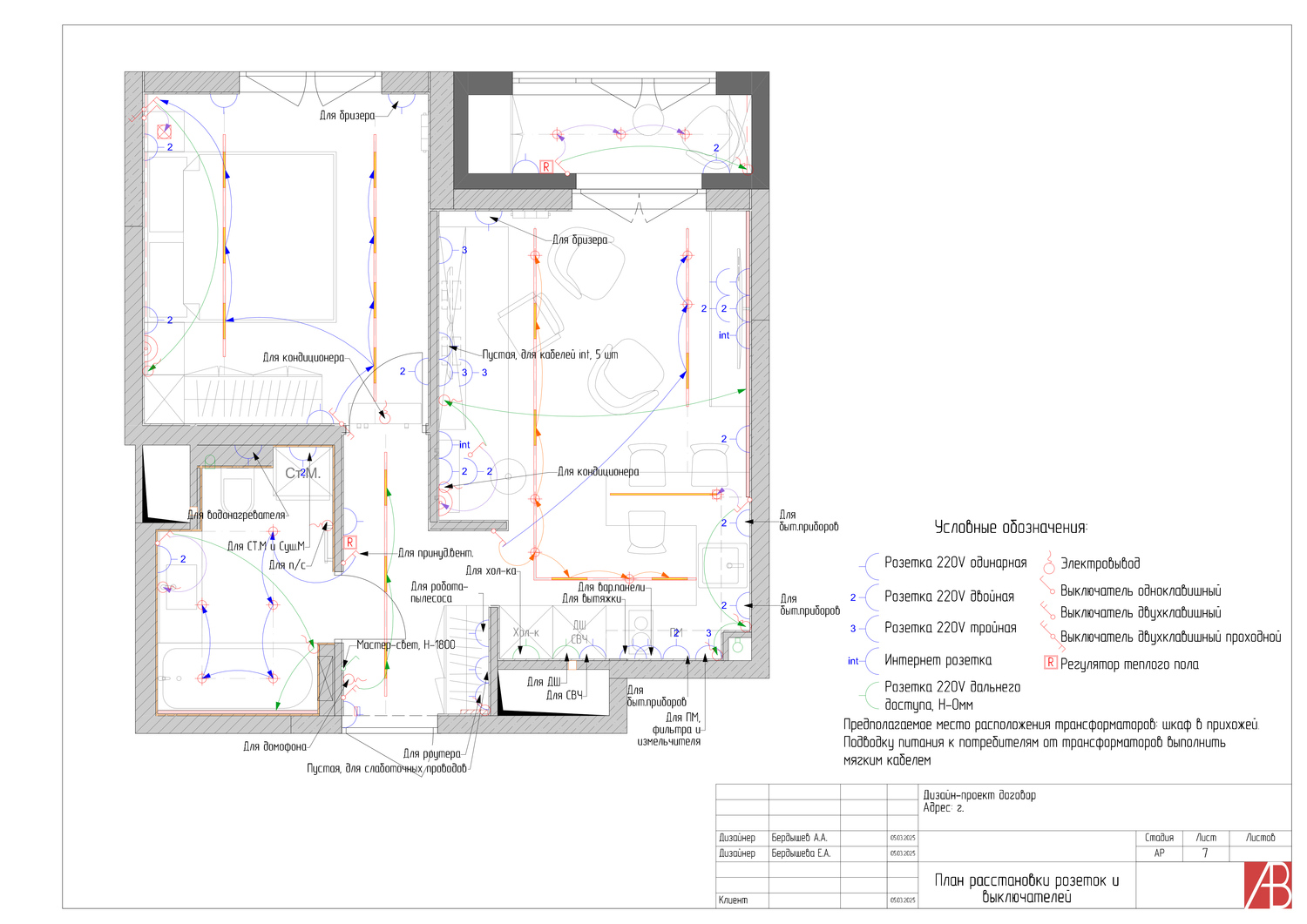Select the Электровывод legend symbol

point(1049,565)
